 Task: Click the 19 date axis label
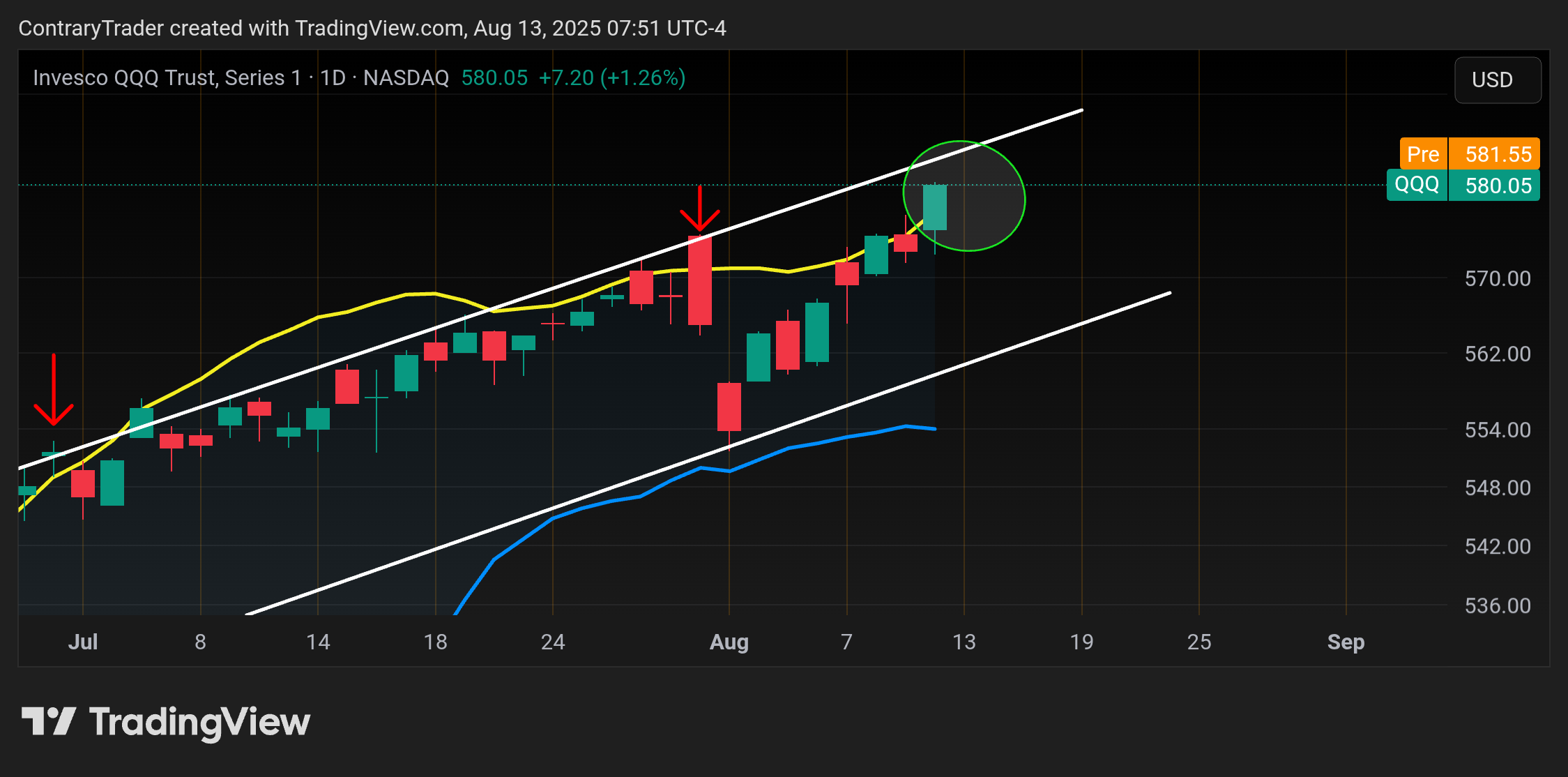1082,642
